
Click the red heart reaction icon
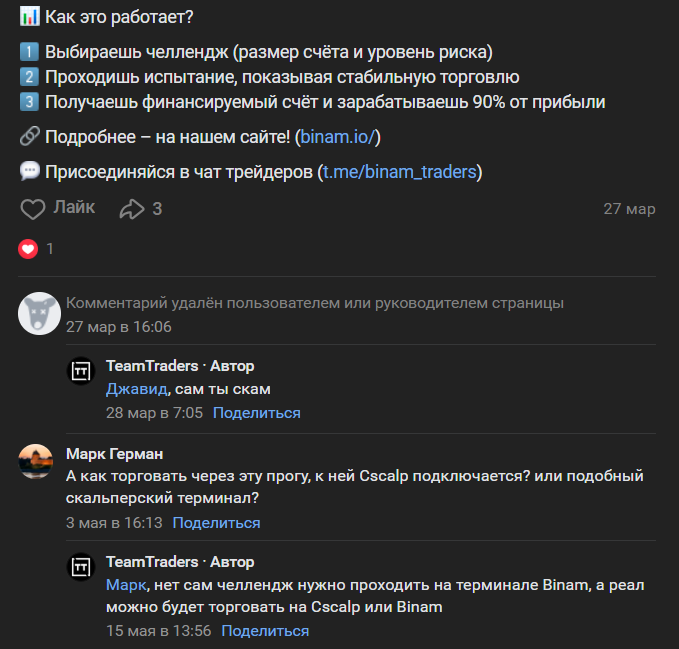tap(28, 249)
